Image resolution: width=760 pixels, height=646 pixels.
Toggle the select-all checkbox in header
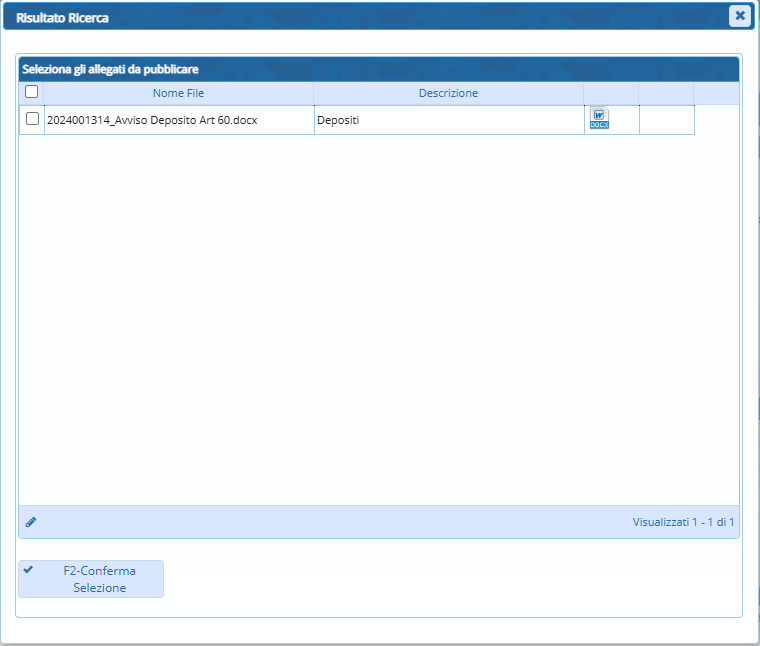click(32, 92)
